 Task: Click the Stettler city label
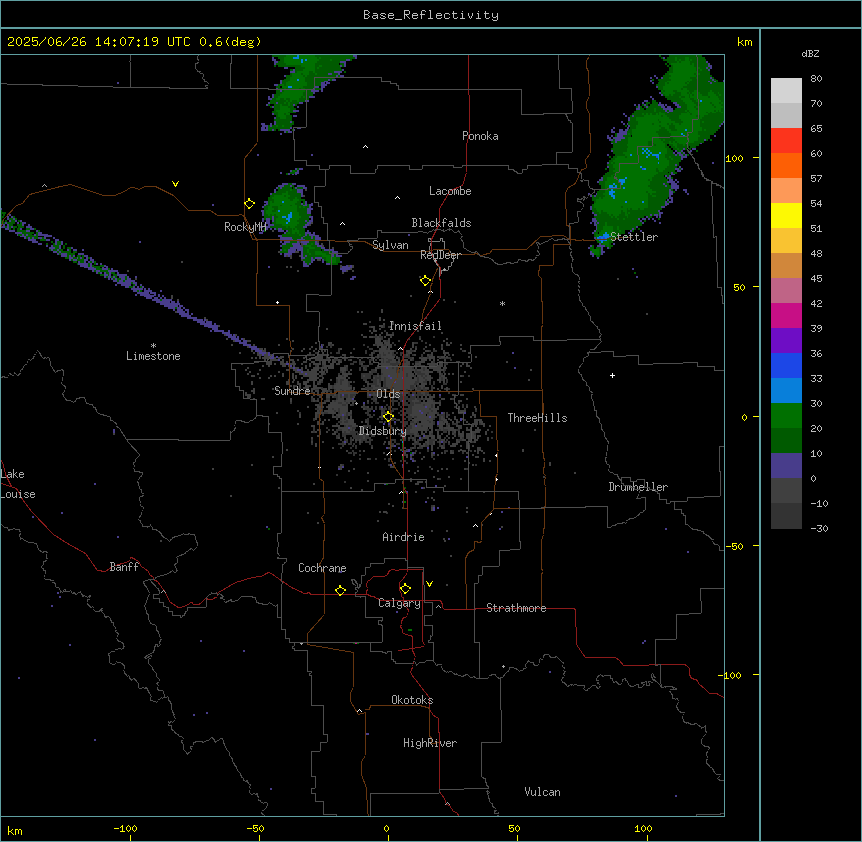[634, 237]
